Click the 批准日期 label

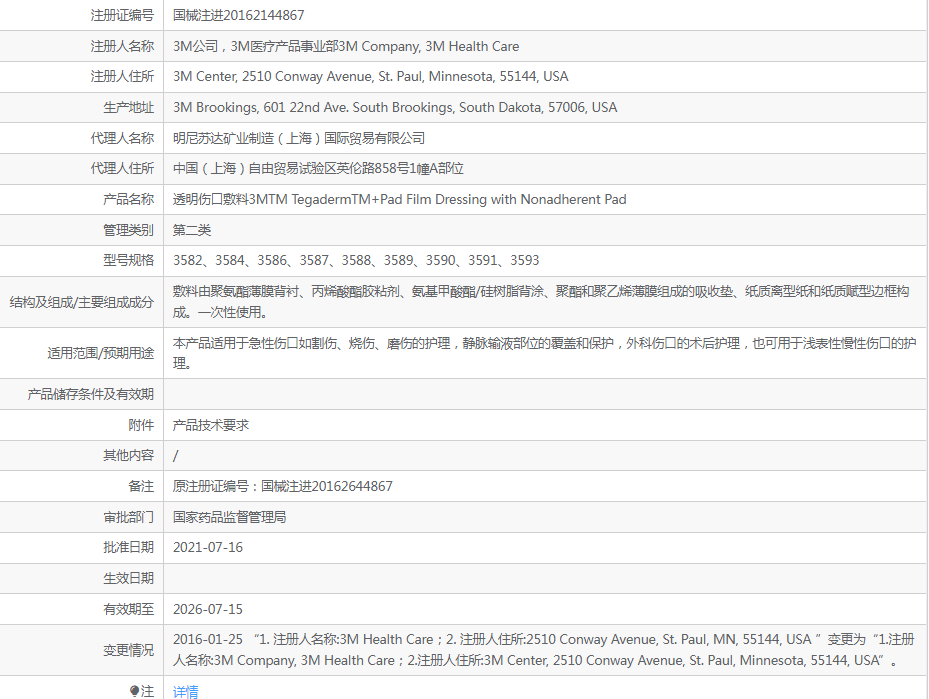click(x=129, y=547)
